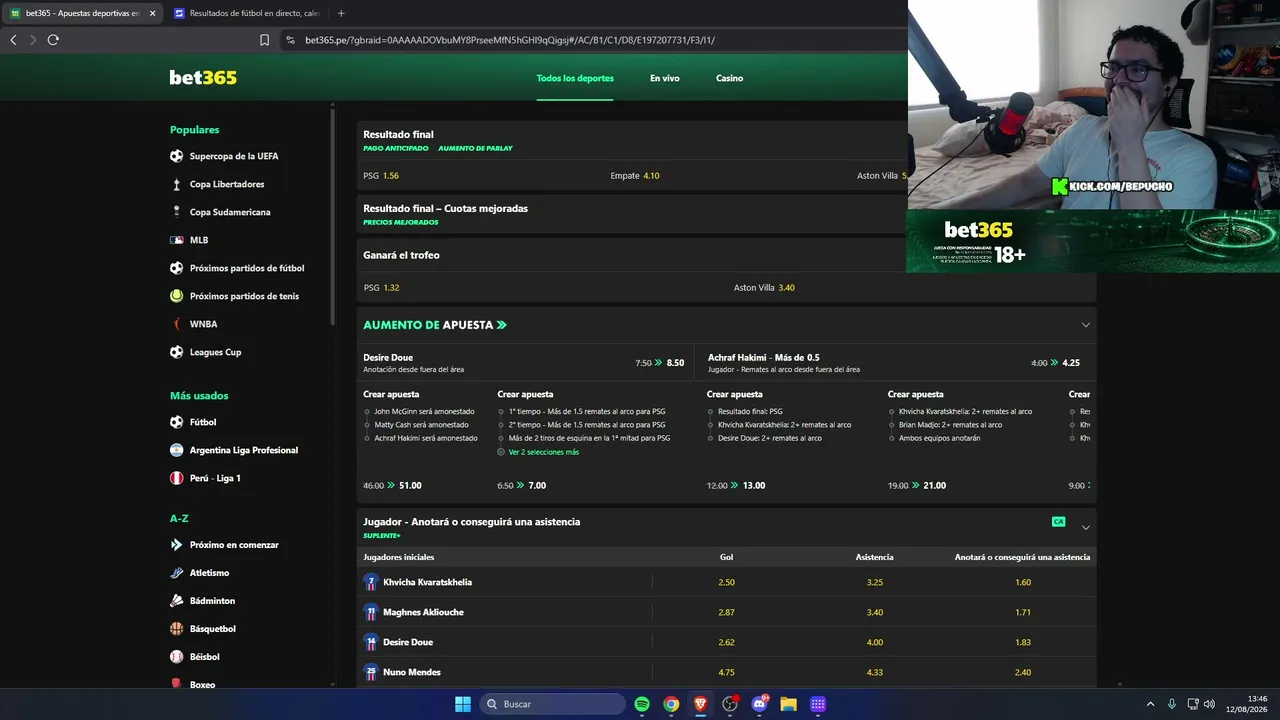Click the tennis ball icon for Próximos partidos de tenis
This screenshot has width=1280, height=720.
pyautogui.click(x=176, y=296)
